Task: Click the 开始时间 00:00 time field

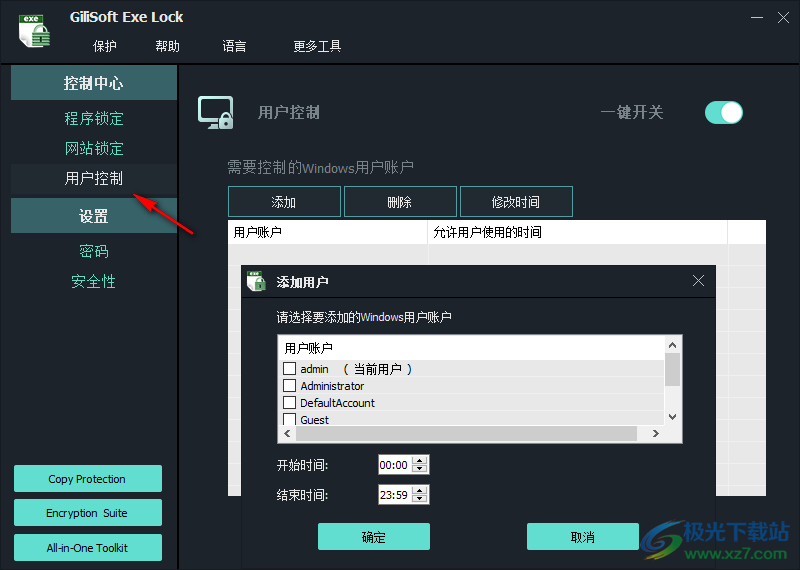Action: tap(395, 465)
